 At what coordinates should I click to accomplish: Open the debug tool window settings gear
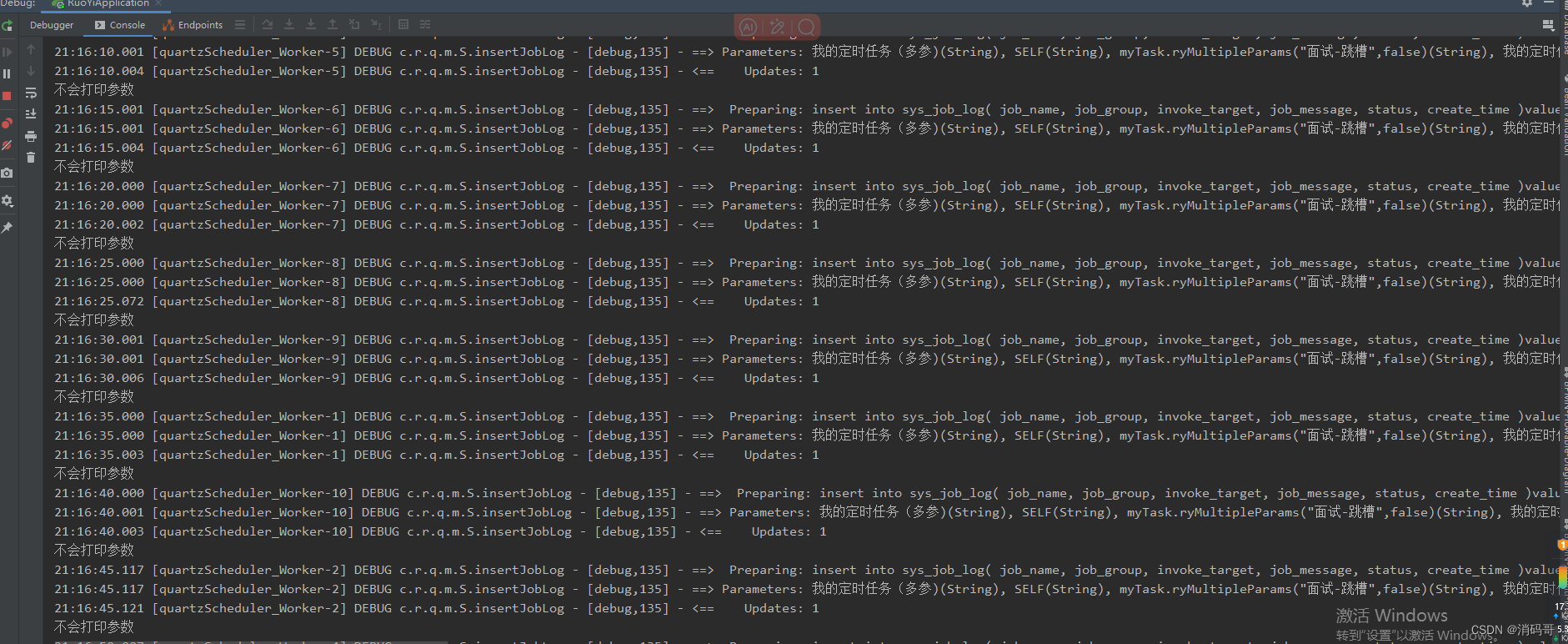[x=1527, y=3]
